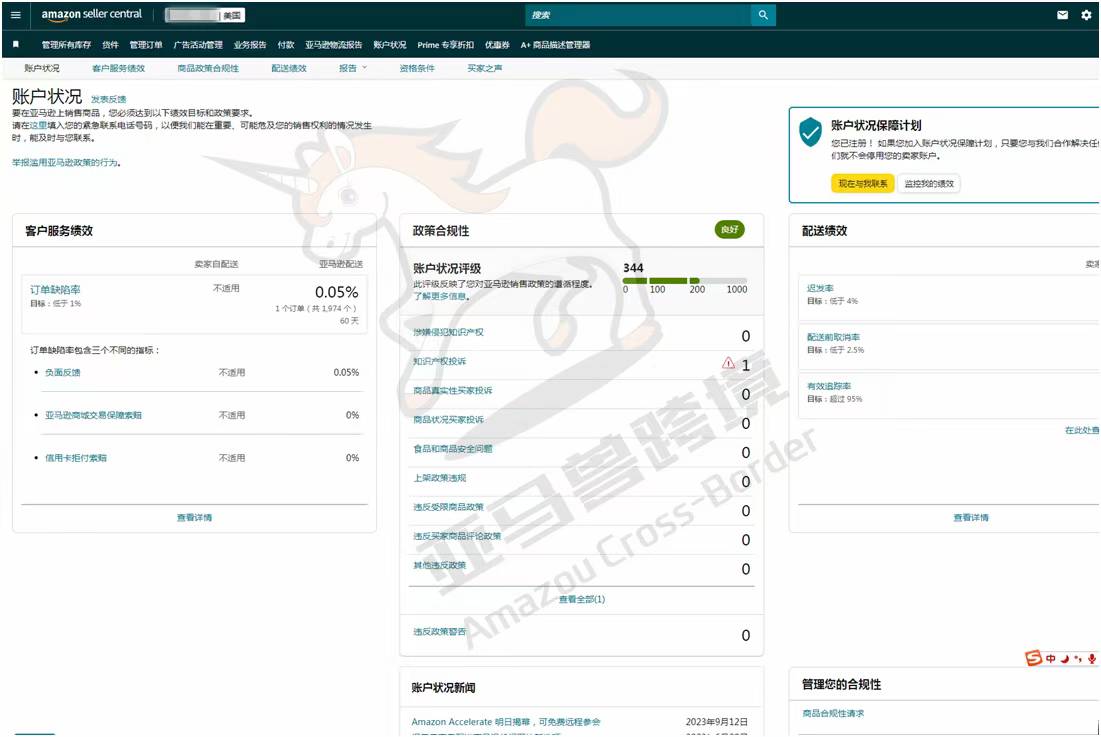This screenshot has width=1101, height=737.
Task: Open 广告活动管理 in the navigation bar
Action: click(x=198, y=45)
